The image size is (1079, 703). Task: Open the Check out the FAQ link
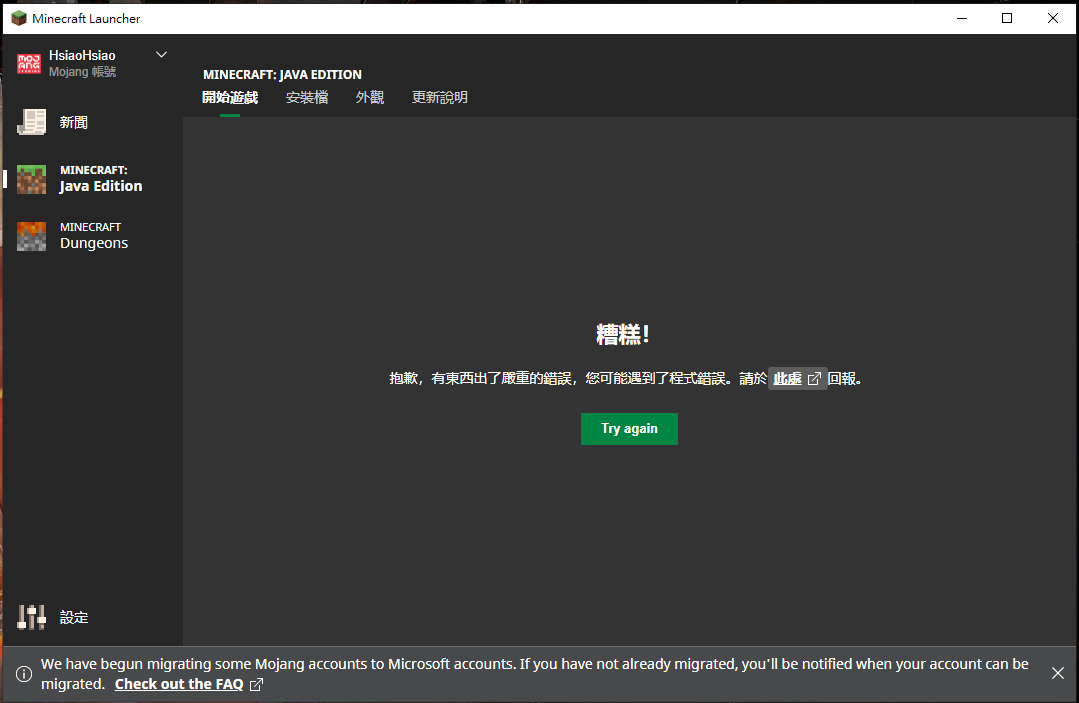(x=179, y=684)
